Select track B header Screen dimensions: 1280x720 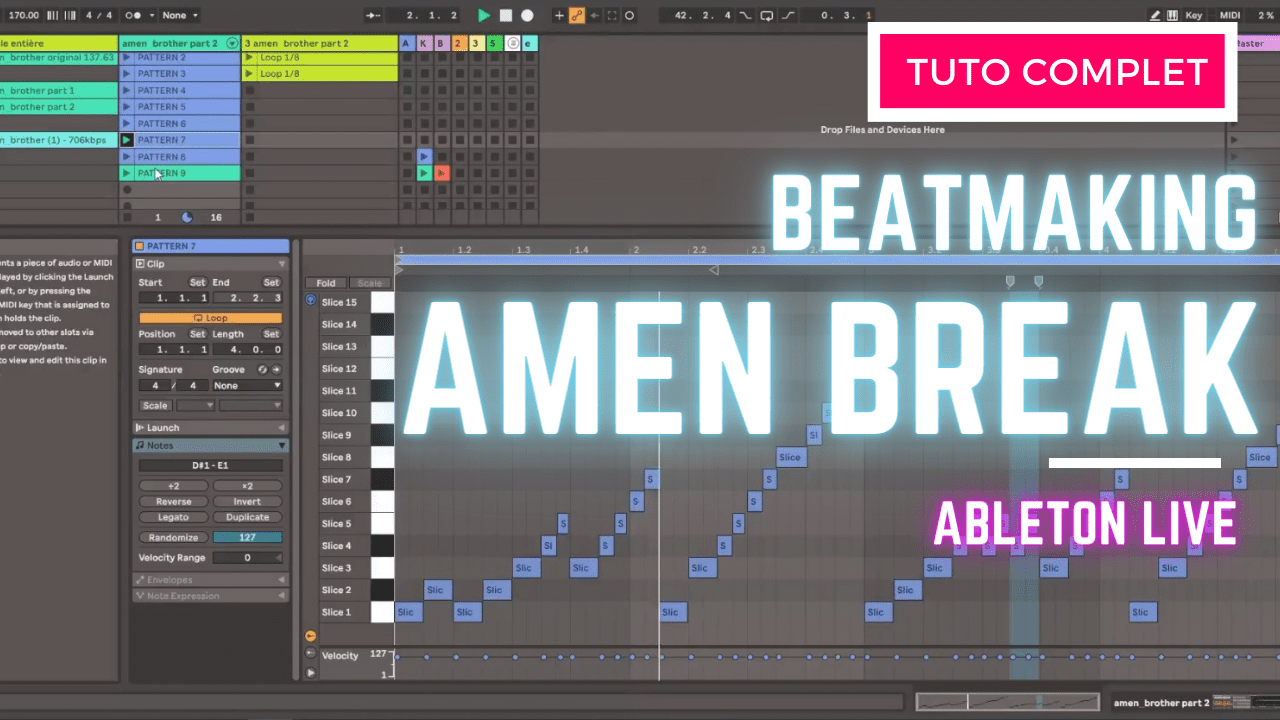coord(441,43)
